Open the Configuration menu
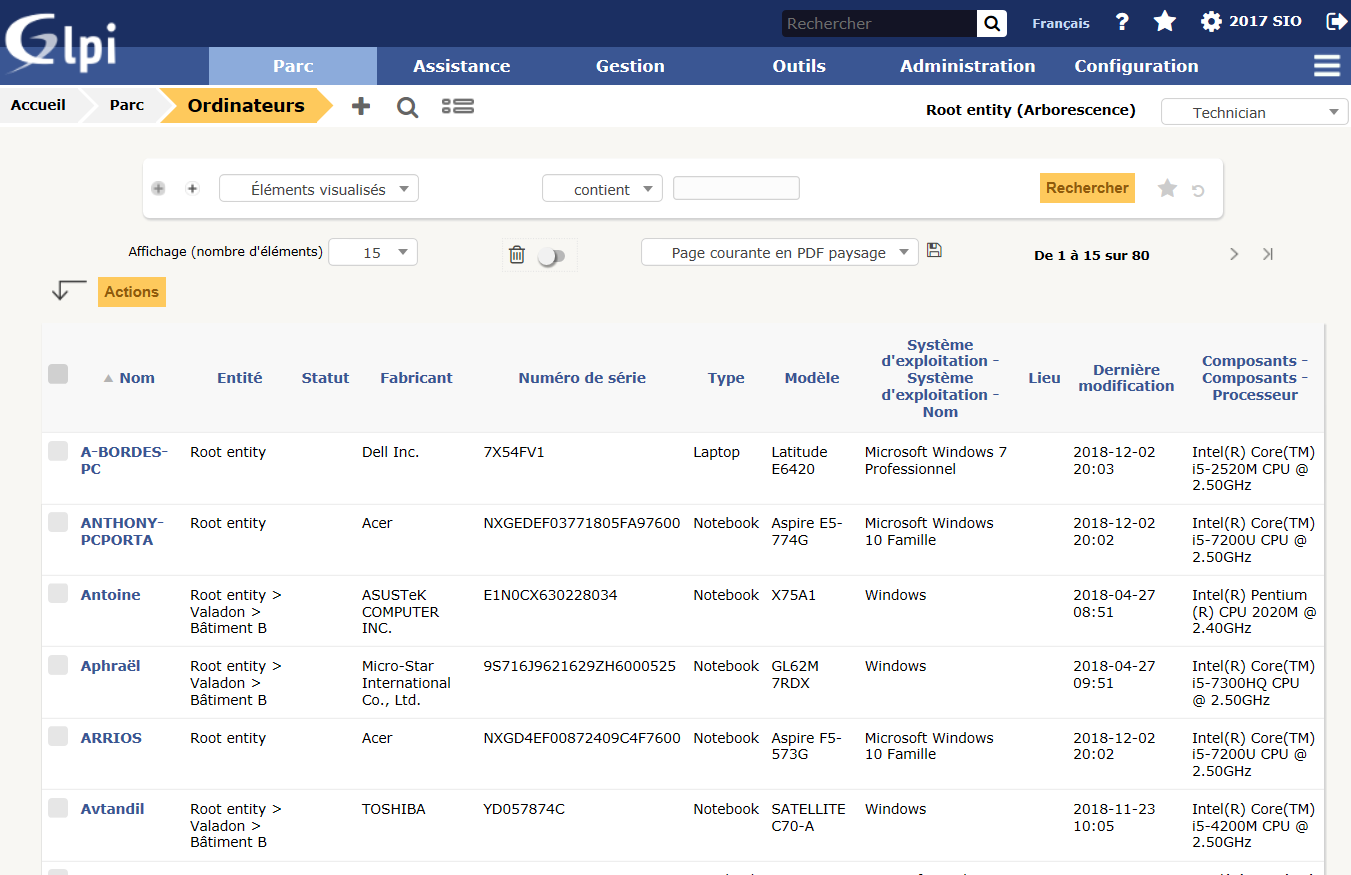This screenshot has height=875, width=1351. 1136,66
